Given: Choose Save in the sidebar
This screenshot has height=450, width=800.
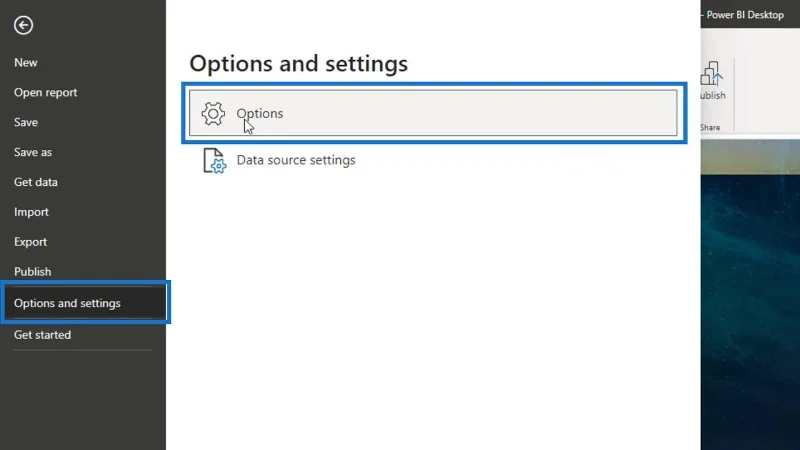Looking at the screenshot, I should coord(26,122).
